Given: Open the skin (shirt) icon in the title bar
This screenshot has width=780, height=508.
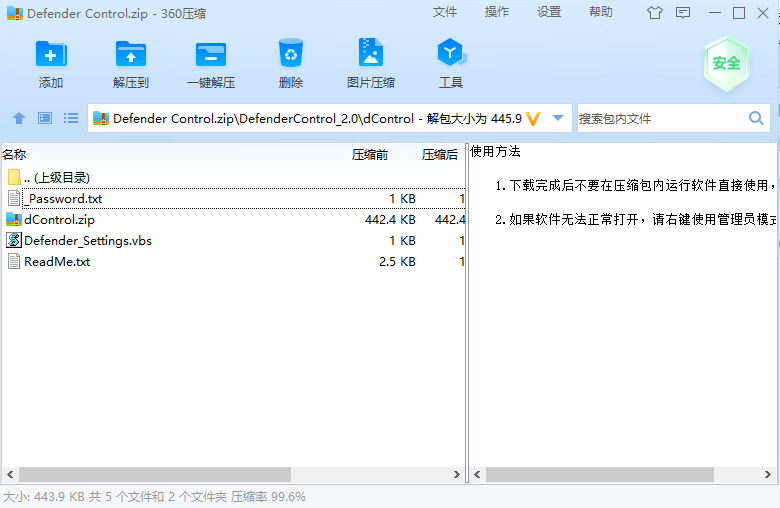Looking at the screenshot, I should click(655, 13).
